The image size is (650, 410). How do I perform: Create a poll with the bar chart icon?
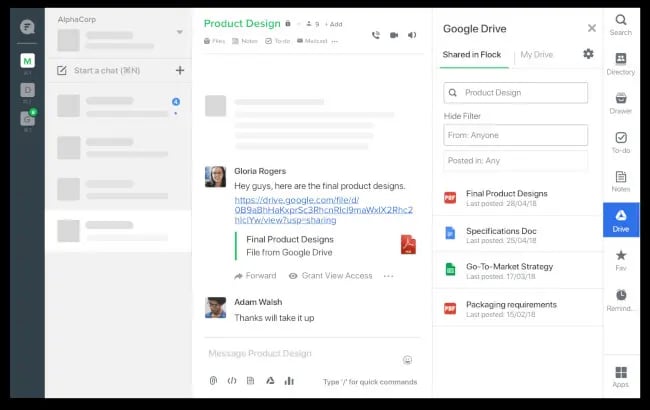pyautogui.click(x=289, y=380)
